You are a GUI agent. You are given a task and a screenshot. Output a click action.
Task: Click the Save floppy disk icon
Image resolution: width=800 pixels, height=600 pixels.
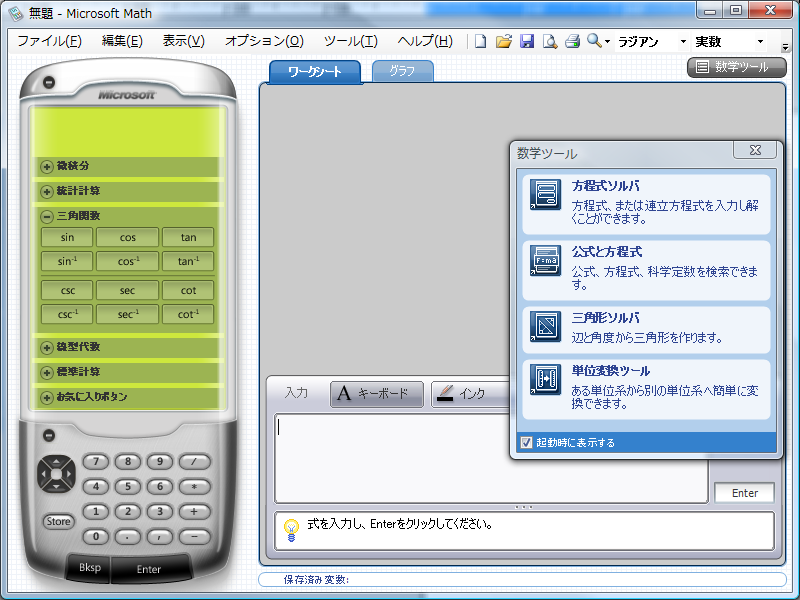(x=527, y=41)
